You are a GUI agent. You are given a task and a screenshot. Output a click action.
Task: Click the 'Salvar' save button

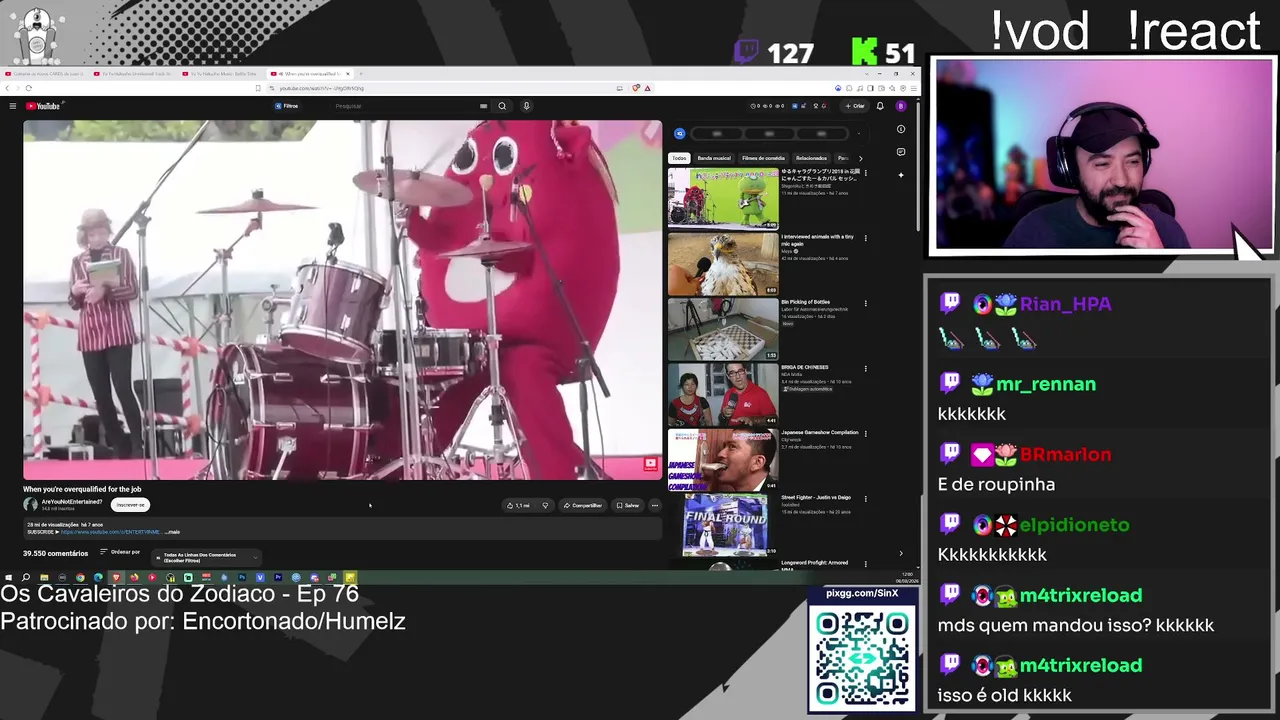coord(627,505)
